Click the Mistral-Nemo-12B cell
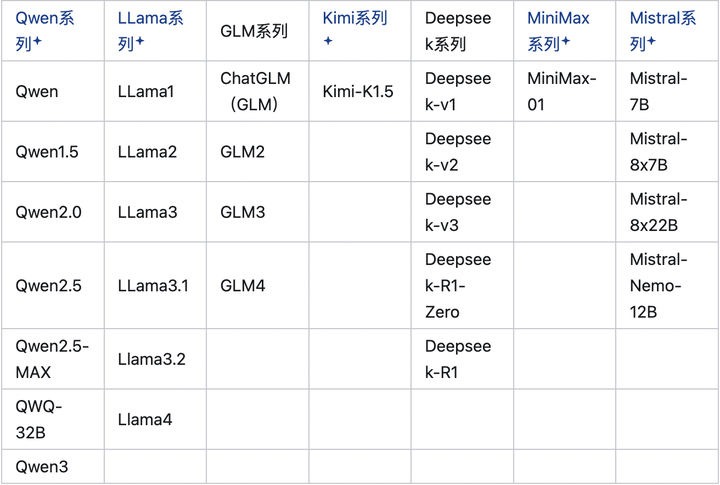 (658, 285)
